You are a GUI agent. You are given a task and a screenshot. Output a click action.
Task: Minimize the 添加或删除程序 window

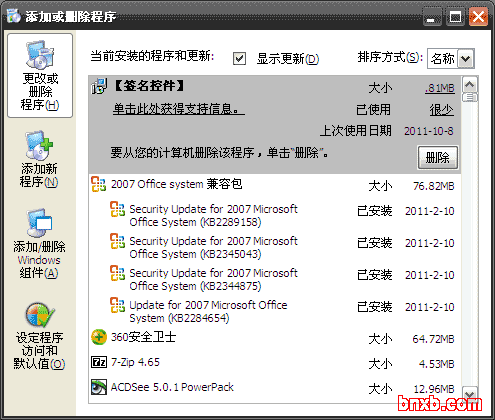point(431,16)
